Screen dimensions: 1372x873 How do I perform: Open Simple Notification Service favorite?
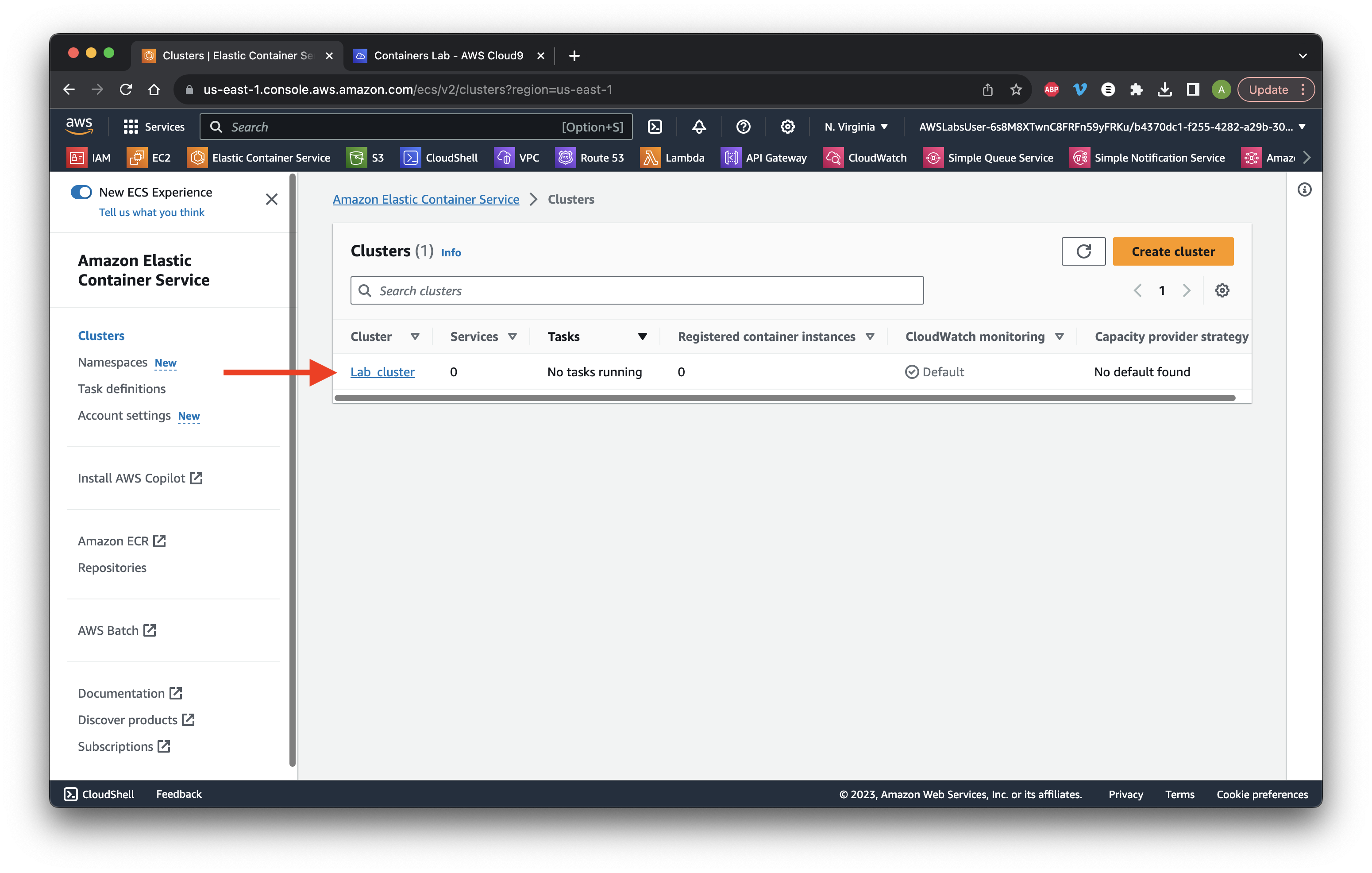click(x=1148, y=157)
